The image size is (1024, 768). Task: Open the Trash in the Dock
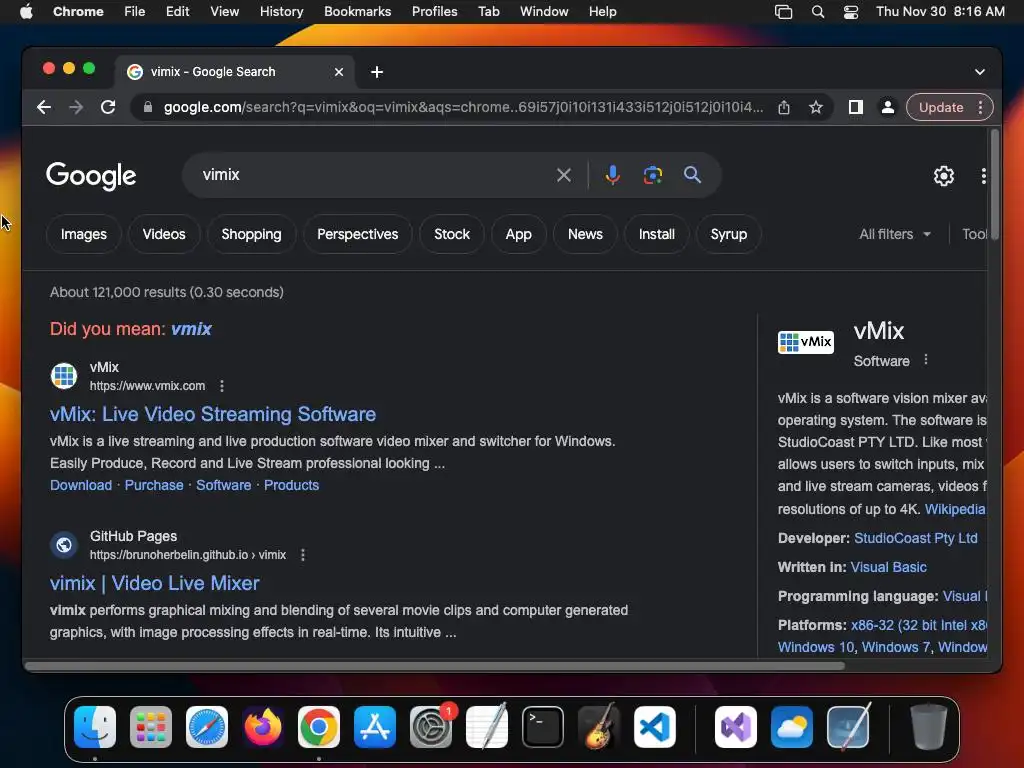[x=929, y=727]
